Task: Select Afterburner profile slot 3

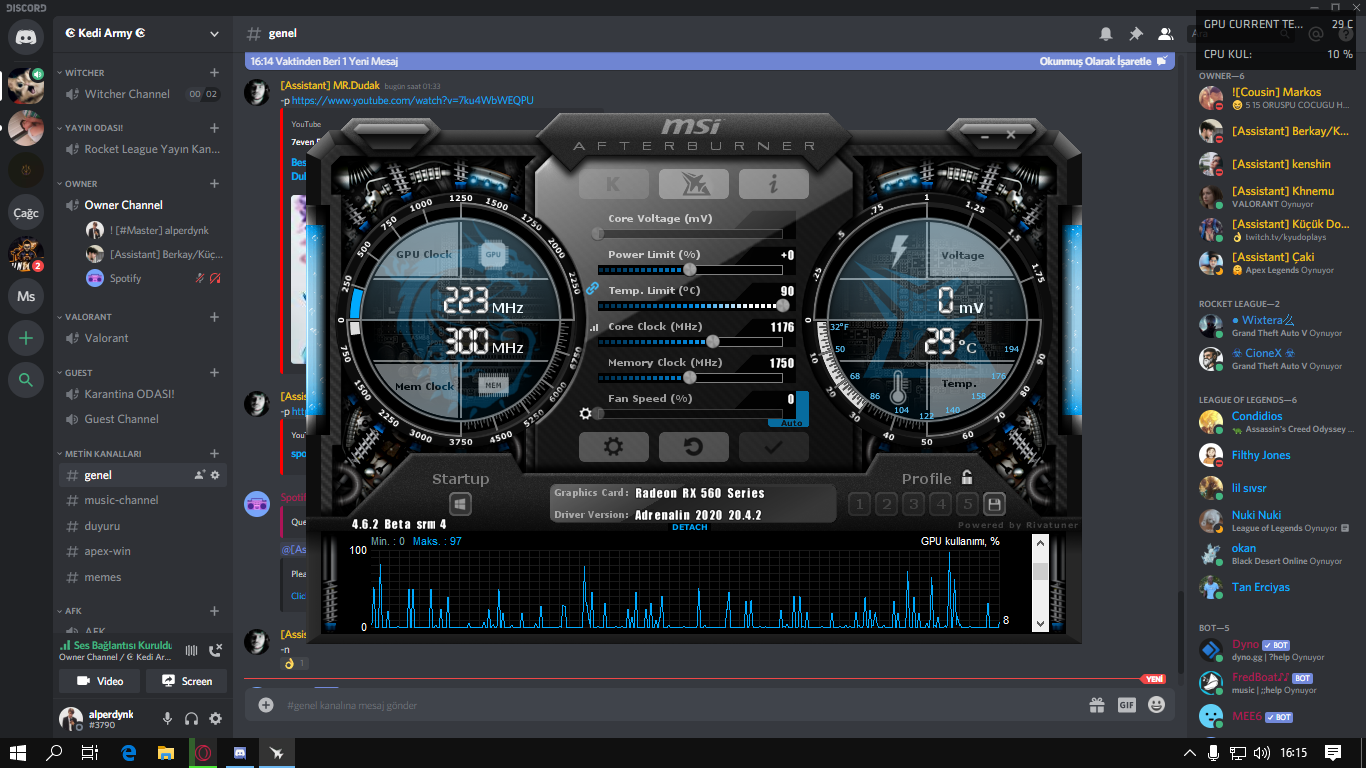Action: (x=913, y=504)
